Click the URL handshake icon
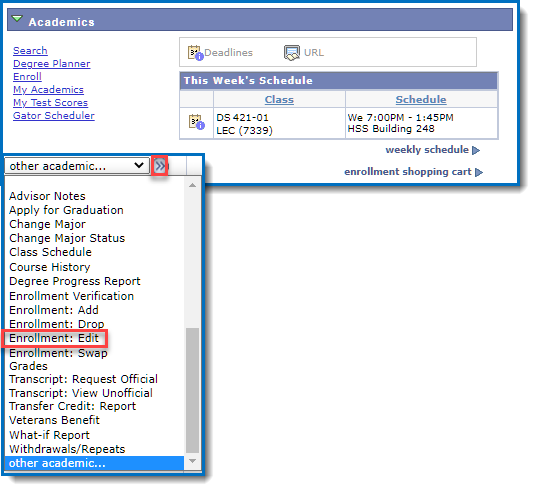Image resolution: width=535 pixels, height=491 pixels. point(292,53)
